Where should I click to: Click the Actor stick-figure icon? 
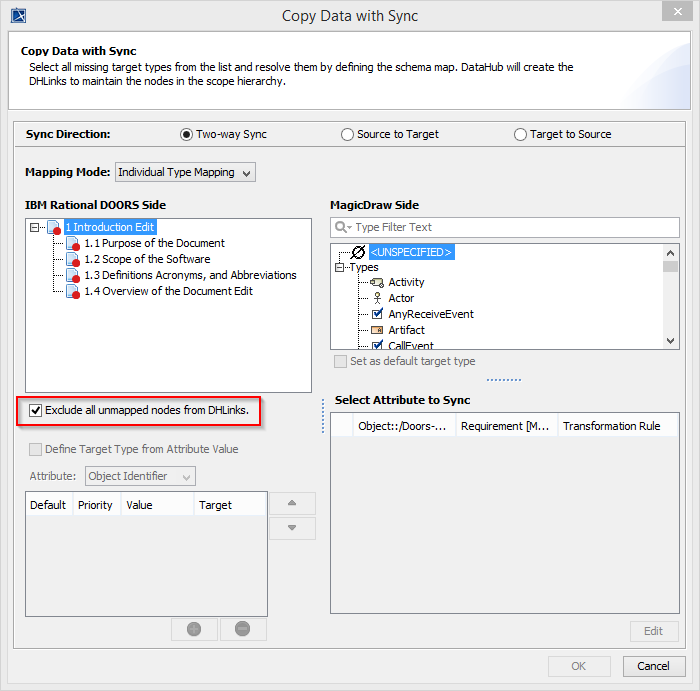click(378, 298)
